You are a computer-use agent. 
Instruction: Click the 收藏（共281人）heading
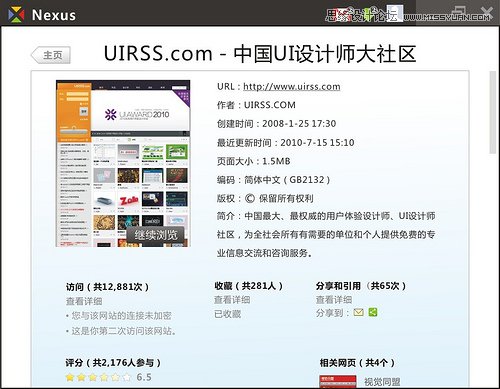(x=249, y=286)
